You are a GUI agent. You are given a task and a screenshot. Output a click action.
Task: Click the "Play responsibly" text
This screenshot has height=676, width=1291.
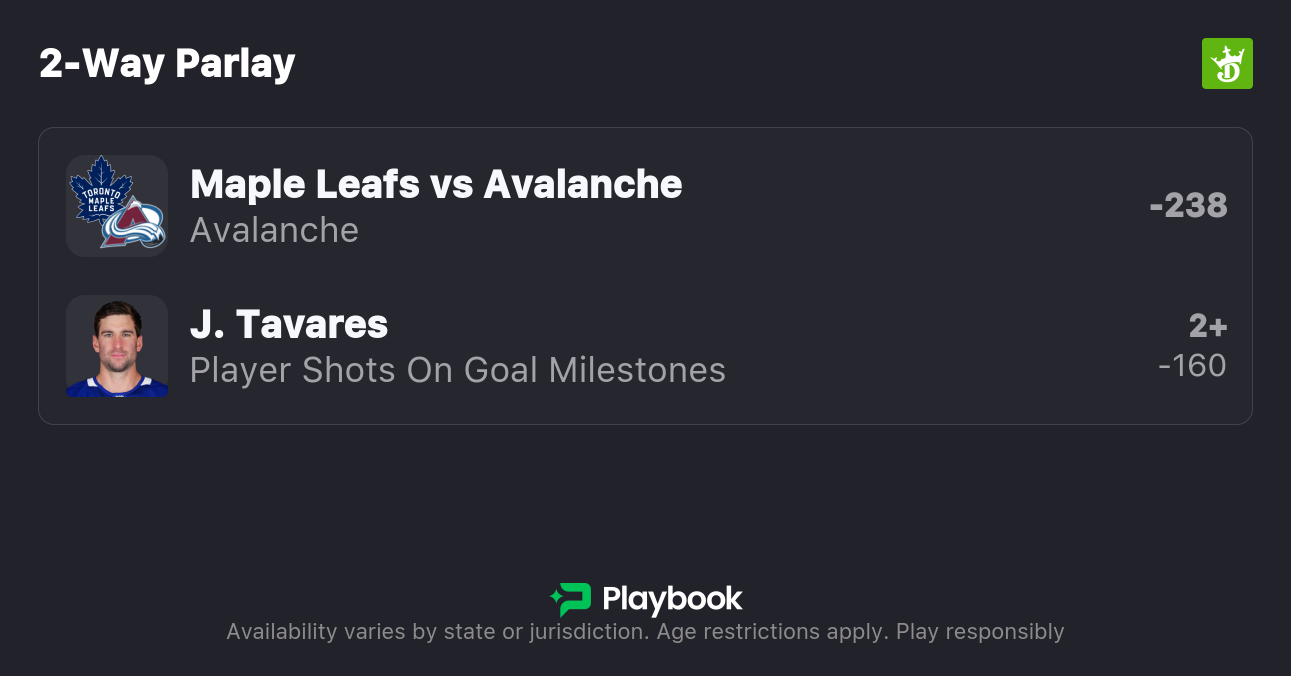980,632
